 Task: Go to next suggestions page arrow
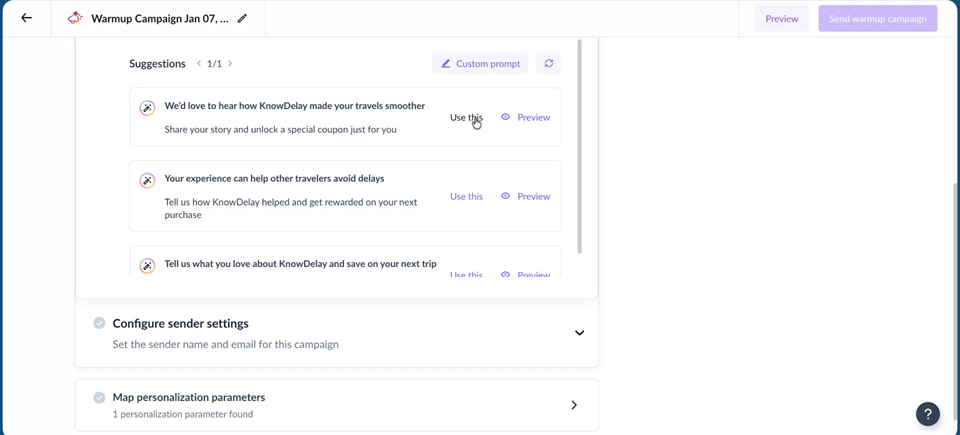point(230,63)
